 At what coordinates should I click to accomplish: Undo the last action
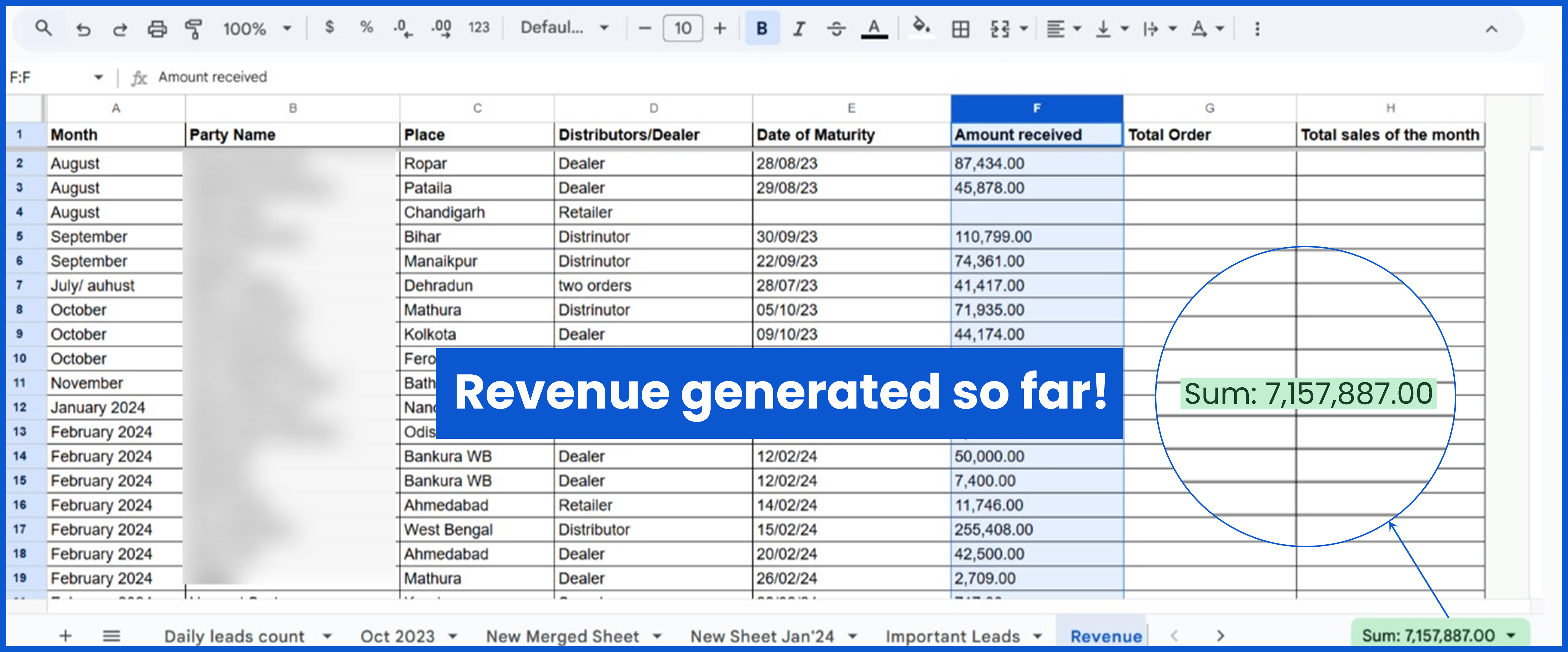coord(84,28)
